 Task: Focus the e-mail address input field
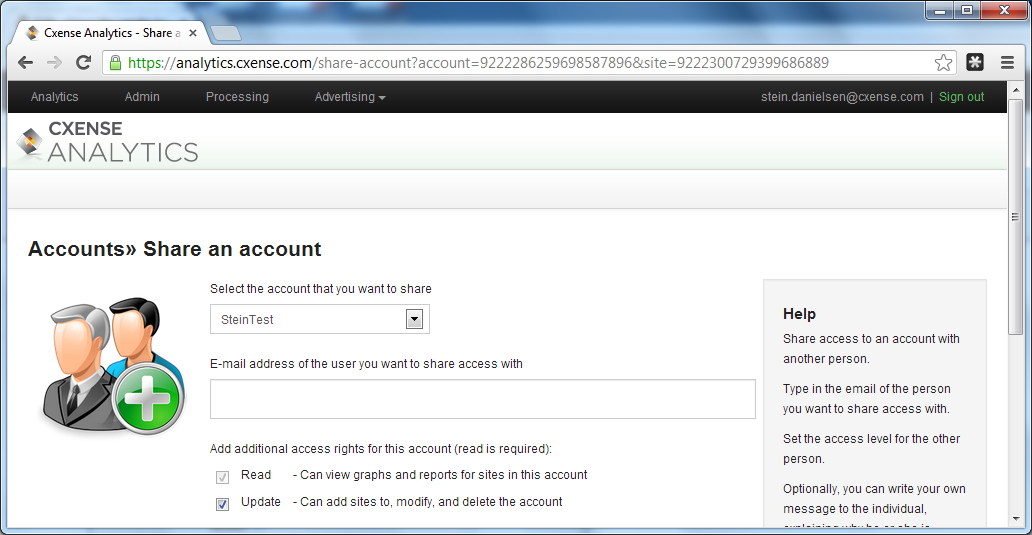(x=482, y=399)
